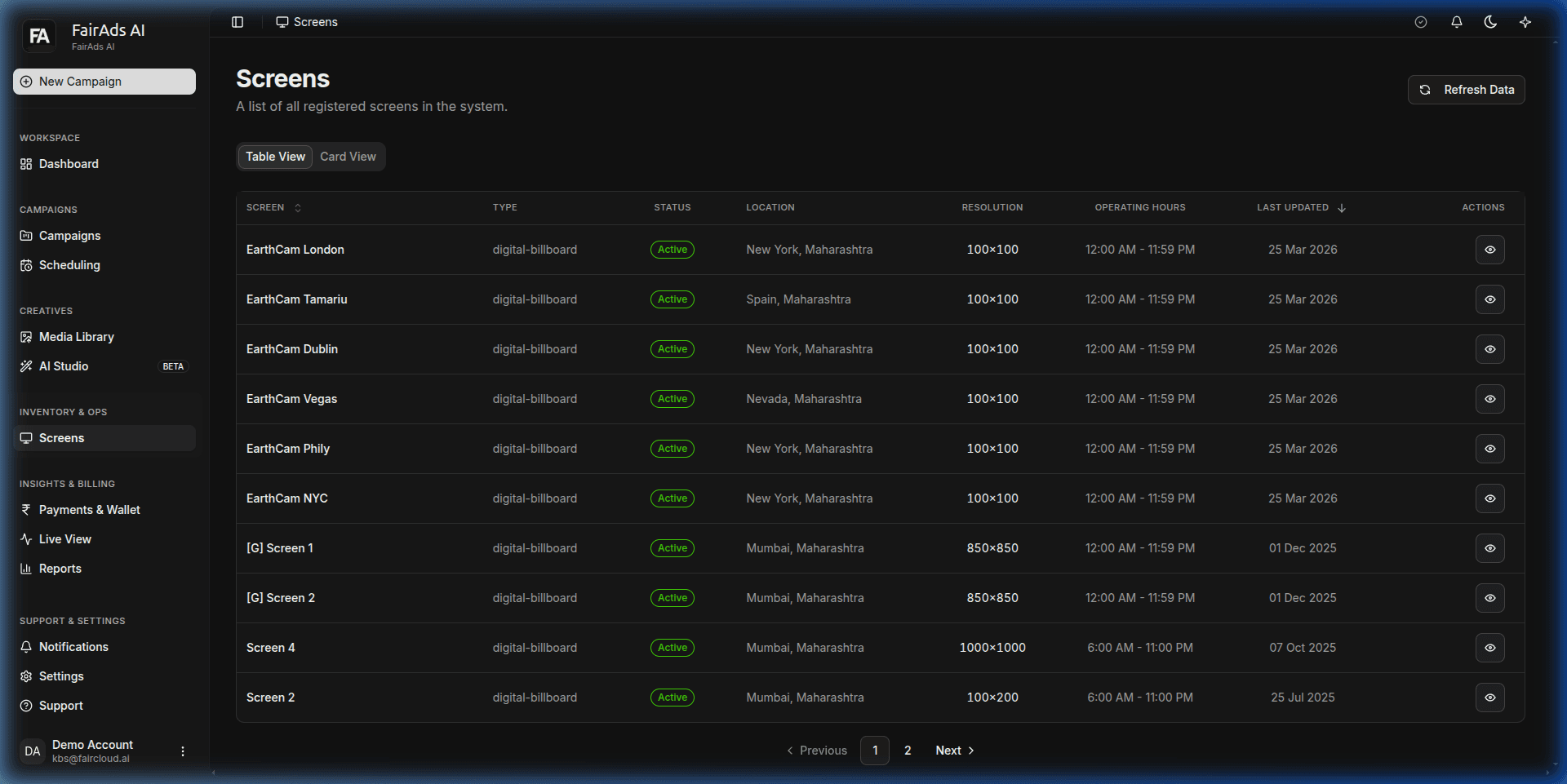Click "25 Jul 2025" date
Viewport: 1567px width, 784px height.
(1303, 698)
